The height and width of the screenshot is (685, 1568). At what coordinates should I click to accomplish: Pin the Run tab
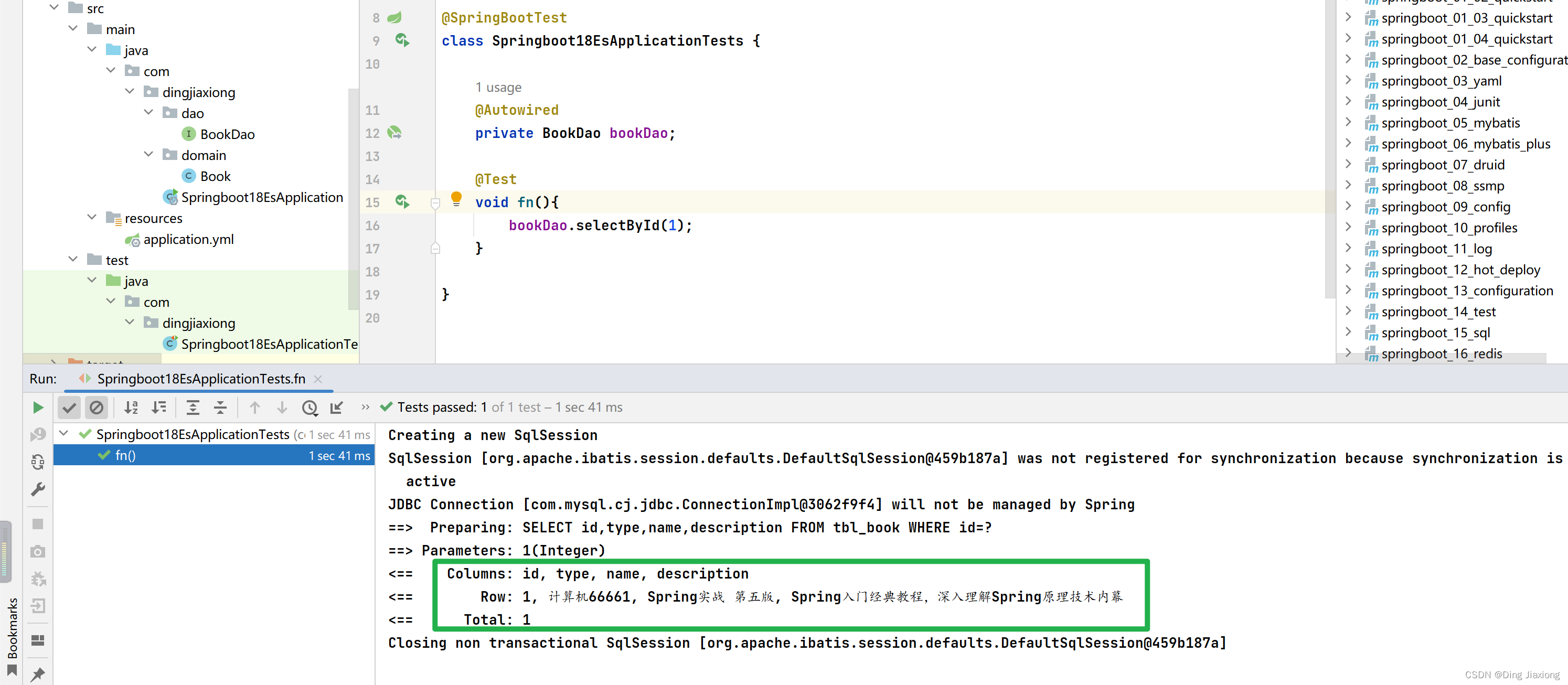click(38, 674)
